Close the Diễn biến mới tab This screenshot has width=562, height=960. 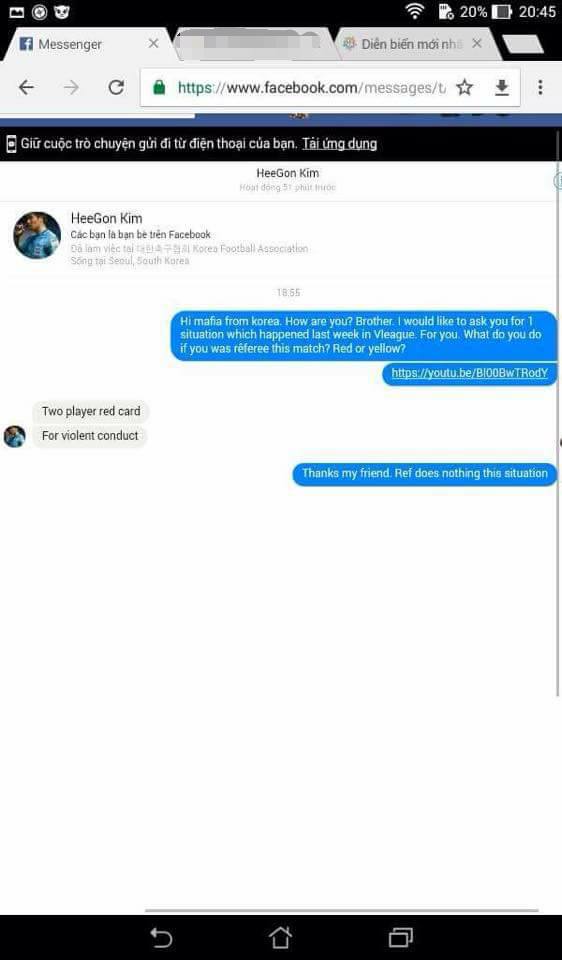[x=478, y=43]
